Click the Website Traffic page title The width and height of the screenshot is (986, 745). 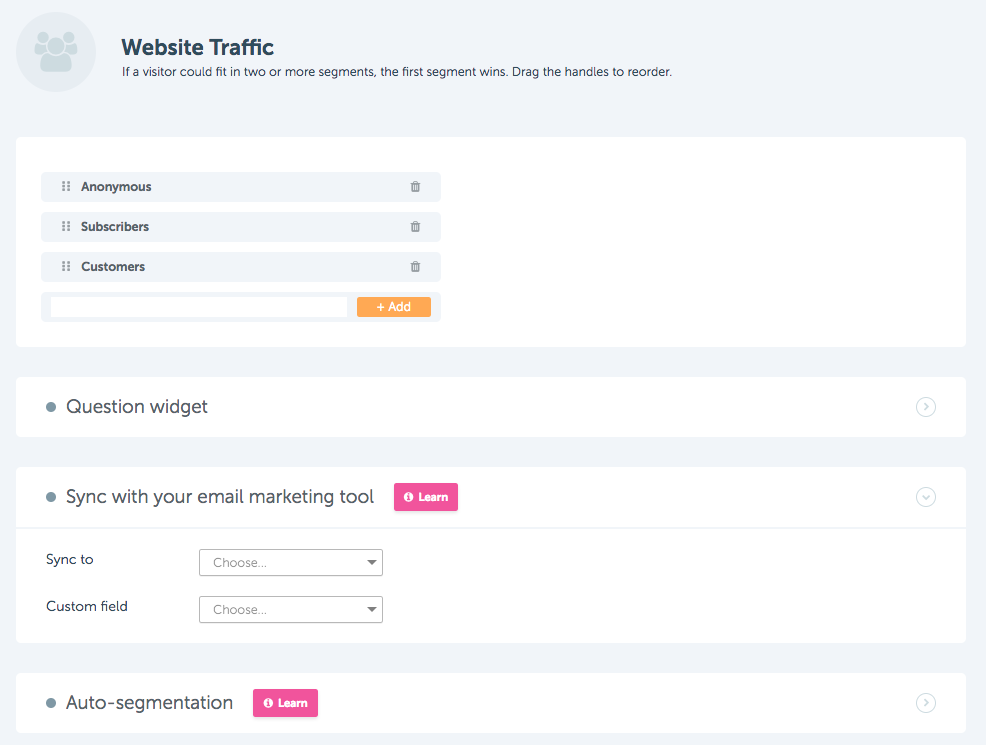(197, 47)
